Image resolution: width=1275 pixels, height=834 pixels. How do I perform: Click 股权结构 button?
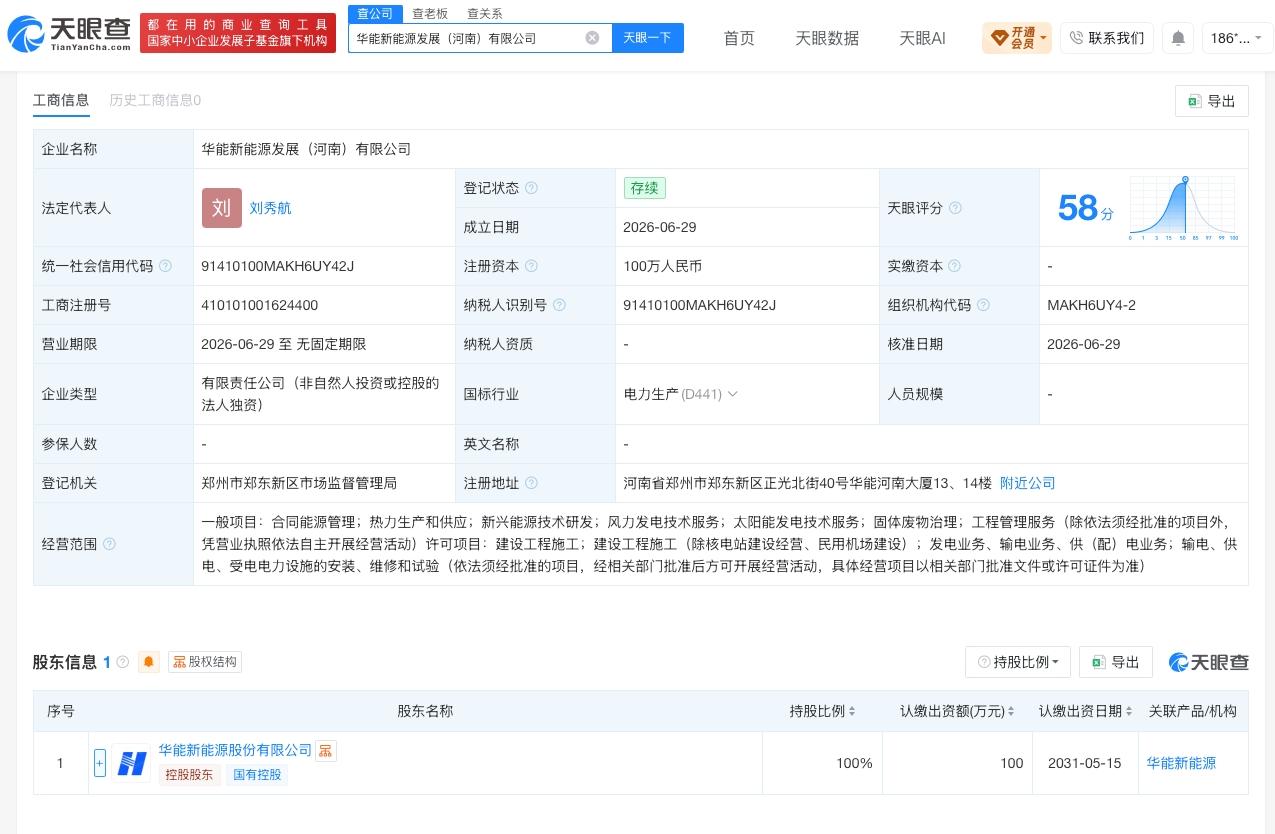(x=204, y=662)
